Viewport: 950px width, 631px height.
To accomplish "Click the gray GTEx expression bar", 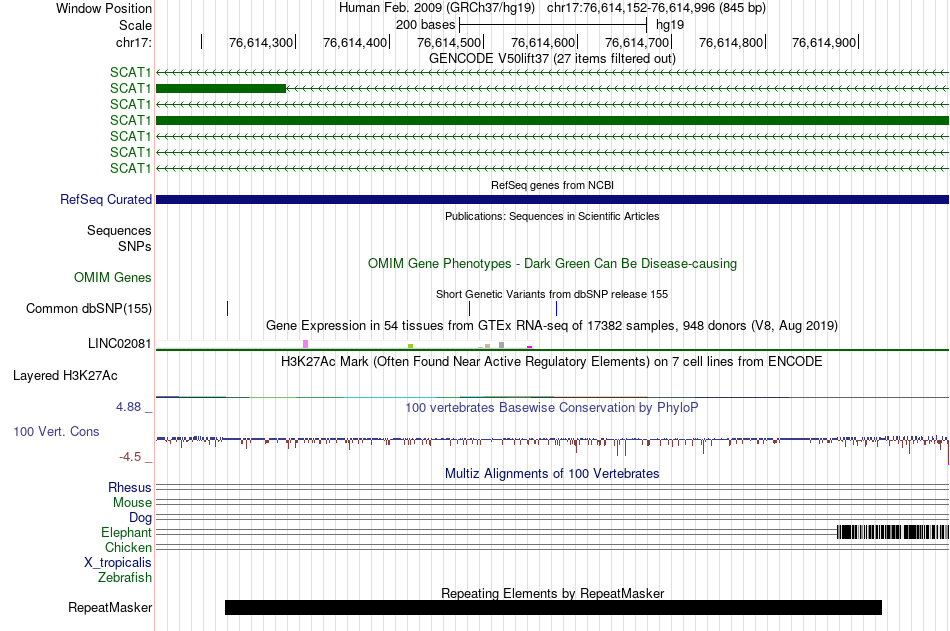I will [501, 346].
